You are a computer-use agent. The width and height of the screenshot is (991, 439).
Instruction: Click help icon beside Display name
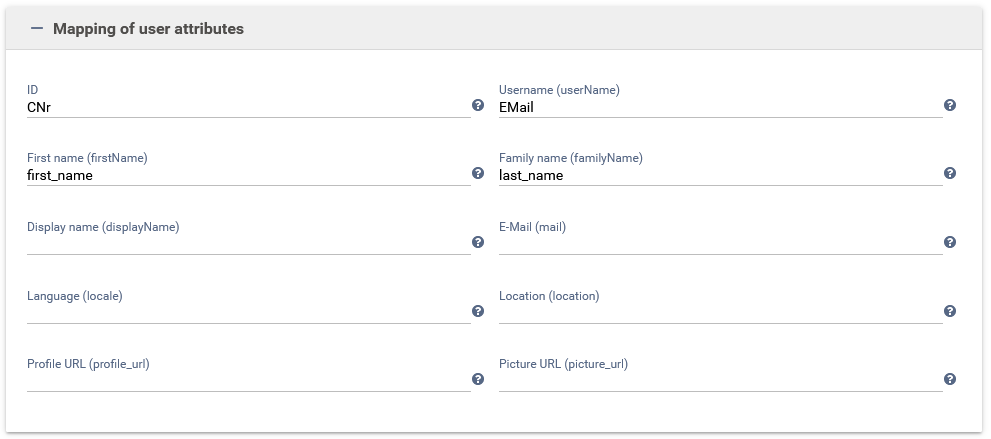click(x=478, y=242)
